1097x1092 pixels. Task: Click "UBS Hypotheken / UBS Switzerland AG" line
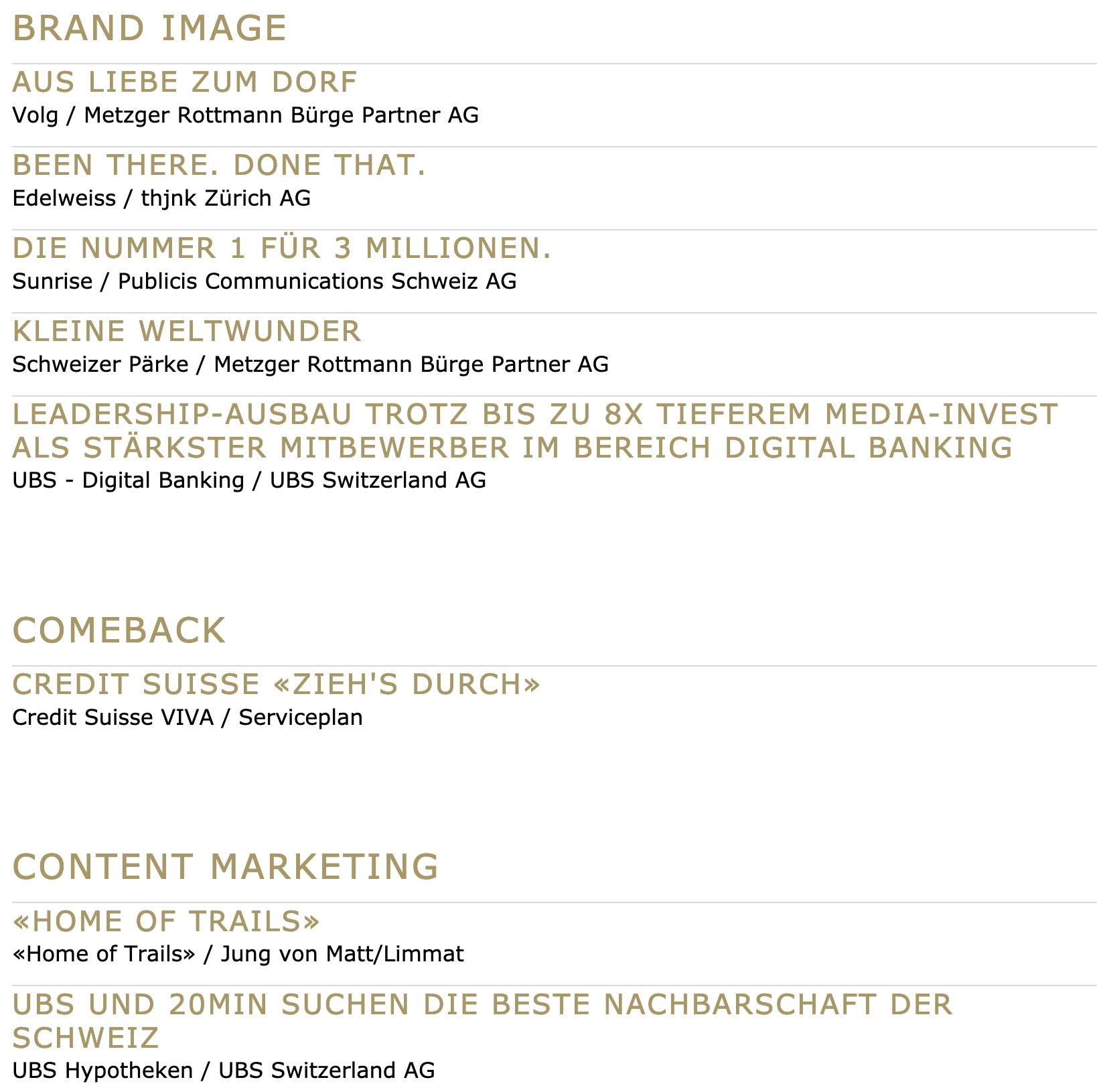click(224, 1071)
